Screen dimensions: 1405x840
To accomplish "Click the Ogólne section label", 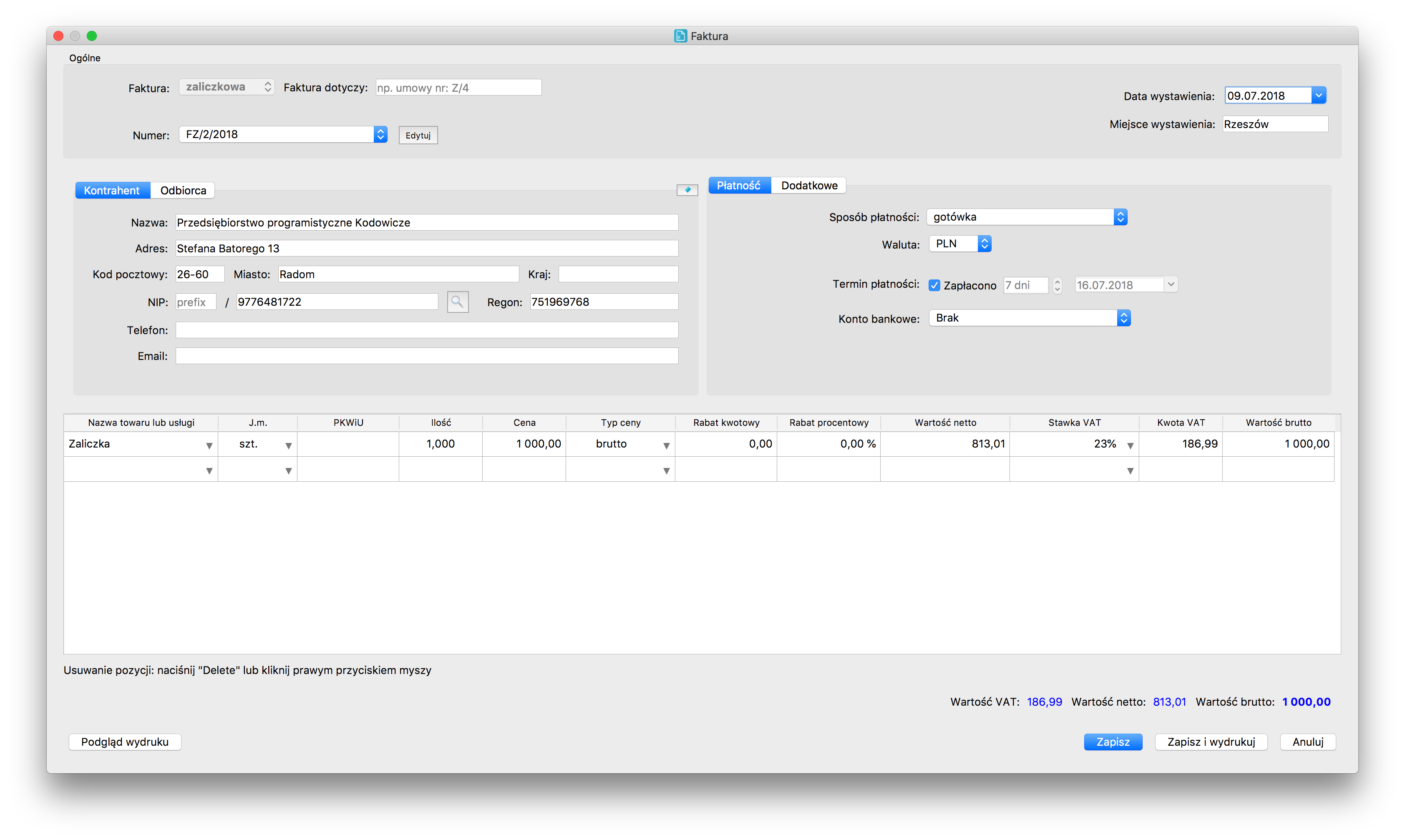I will pyautogui.click(x=85, y=58).
